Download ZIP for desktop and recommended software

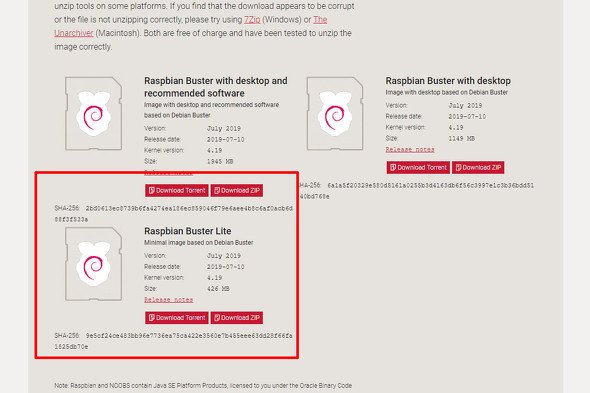(237, 190)
